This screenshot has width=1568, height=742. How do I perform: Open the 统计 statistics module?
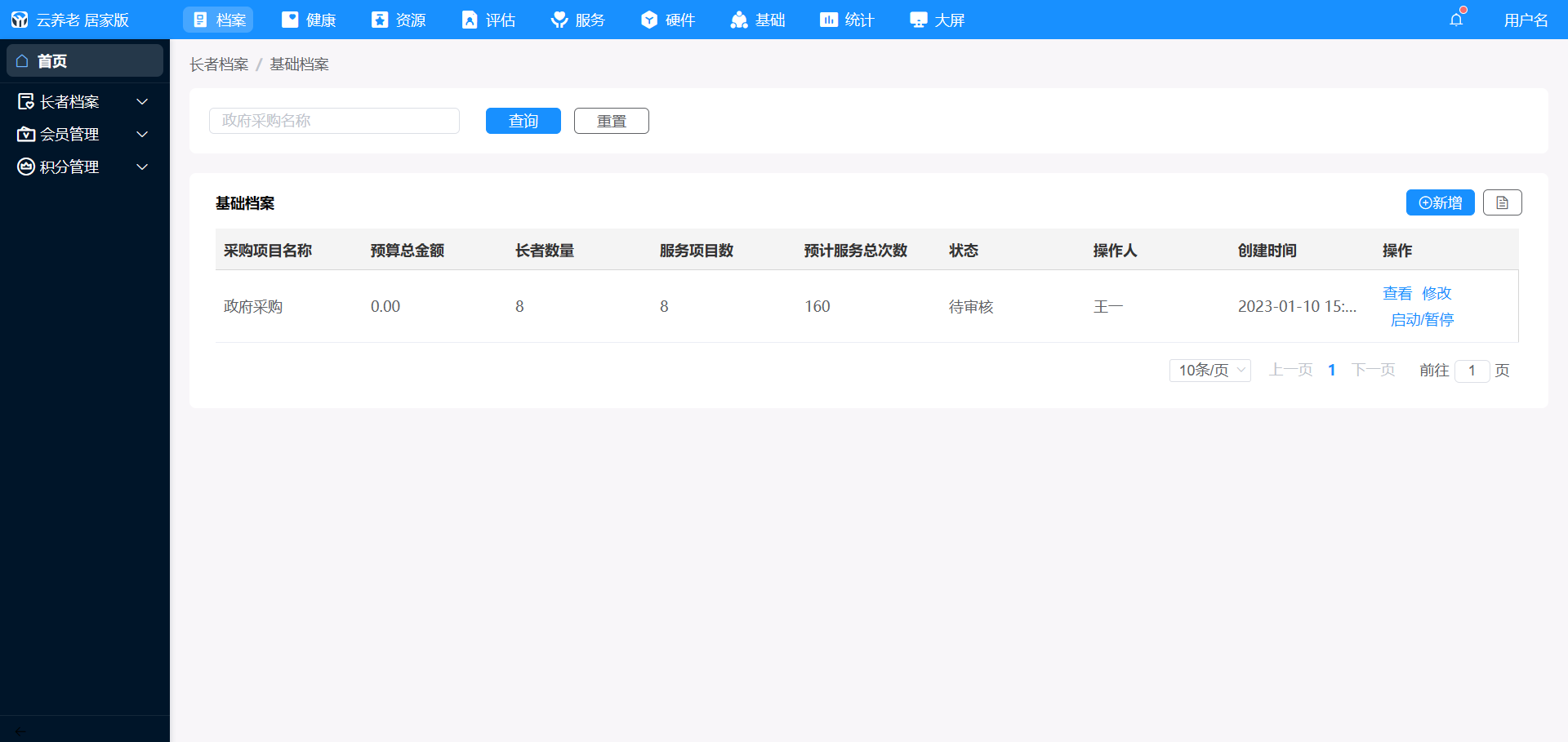tap(848, 20)
